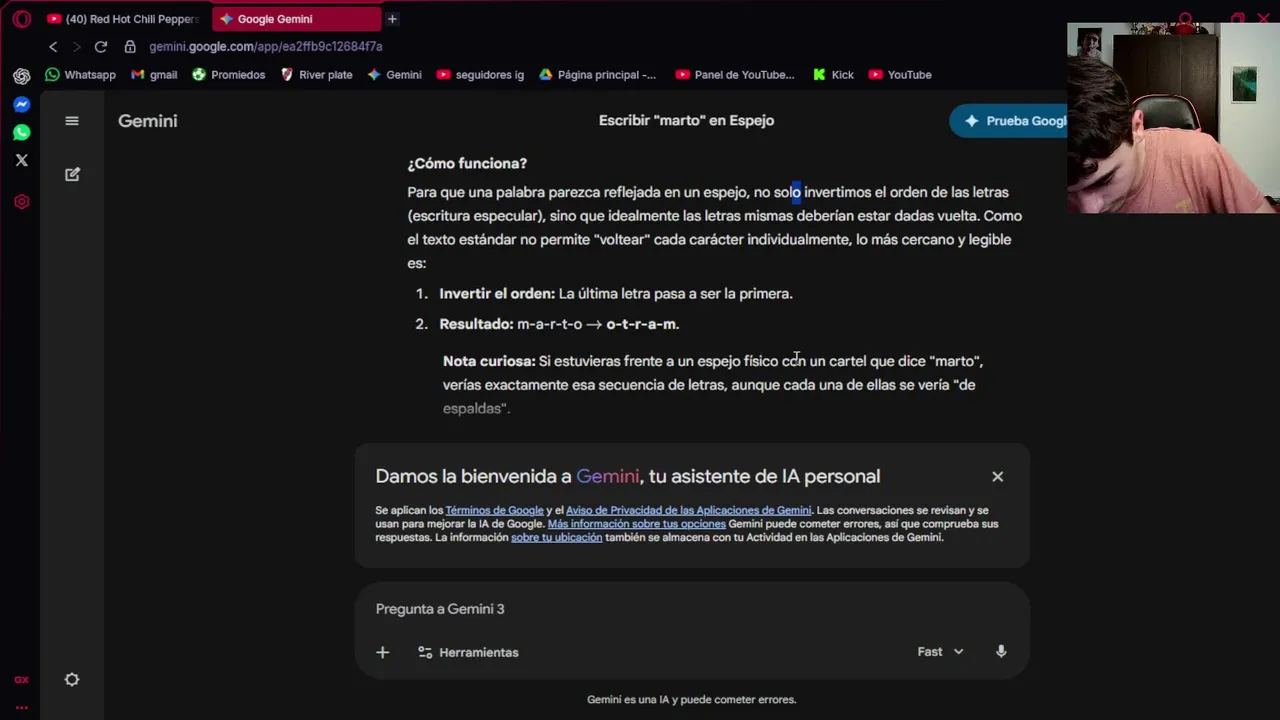Add a file with the plus icon

[382, 652]
